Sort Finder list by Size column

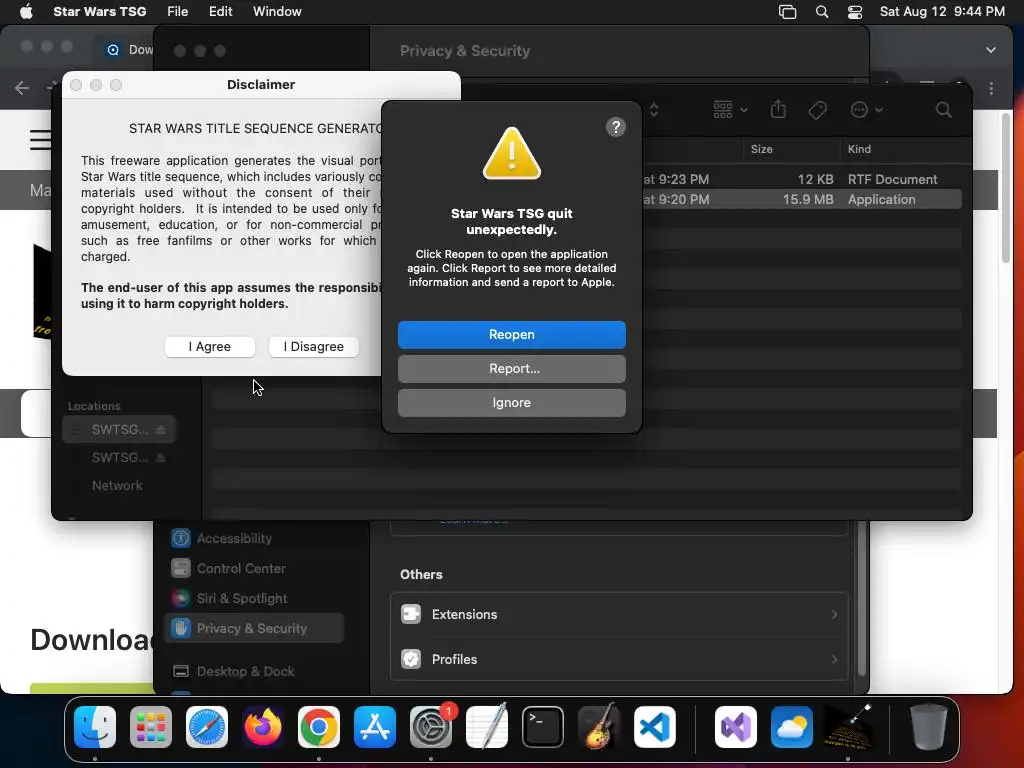(761, 149)
